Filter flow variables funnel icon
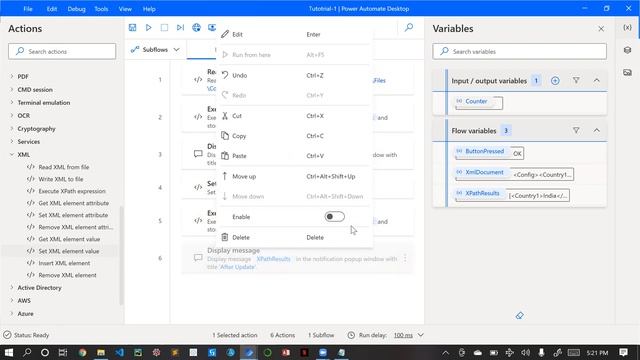The width and height of the screenshot is (640, 360). 576,130
